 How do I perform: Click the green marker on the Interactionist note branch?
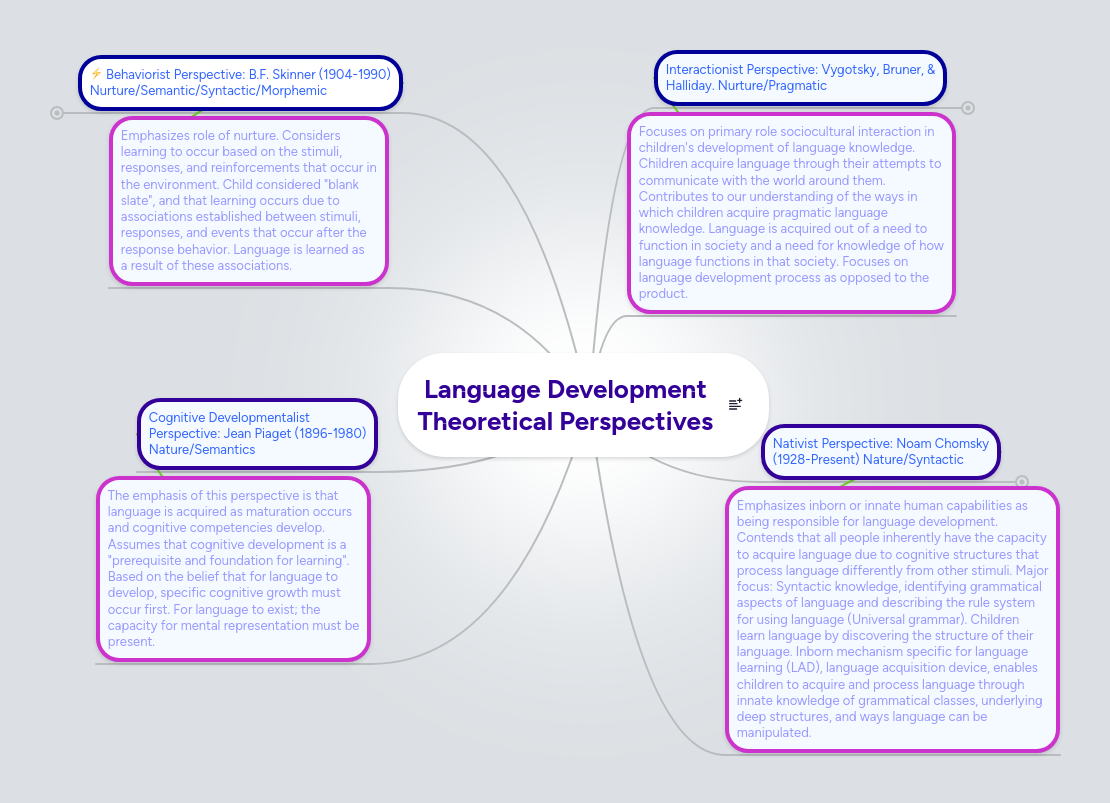(677, 109)
